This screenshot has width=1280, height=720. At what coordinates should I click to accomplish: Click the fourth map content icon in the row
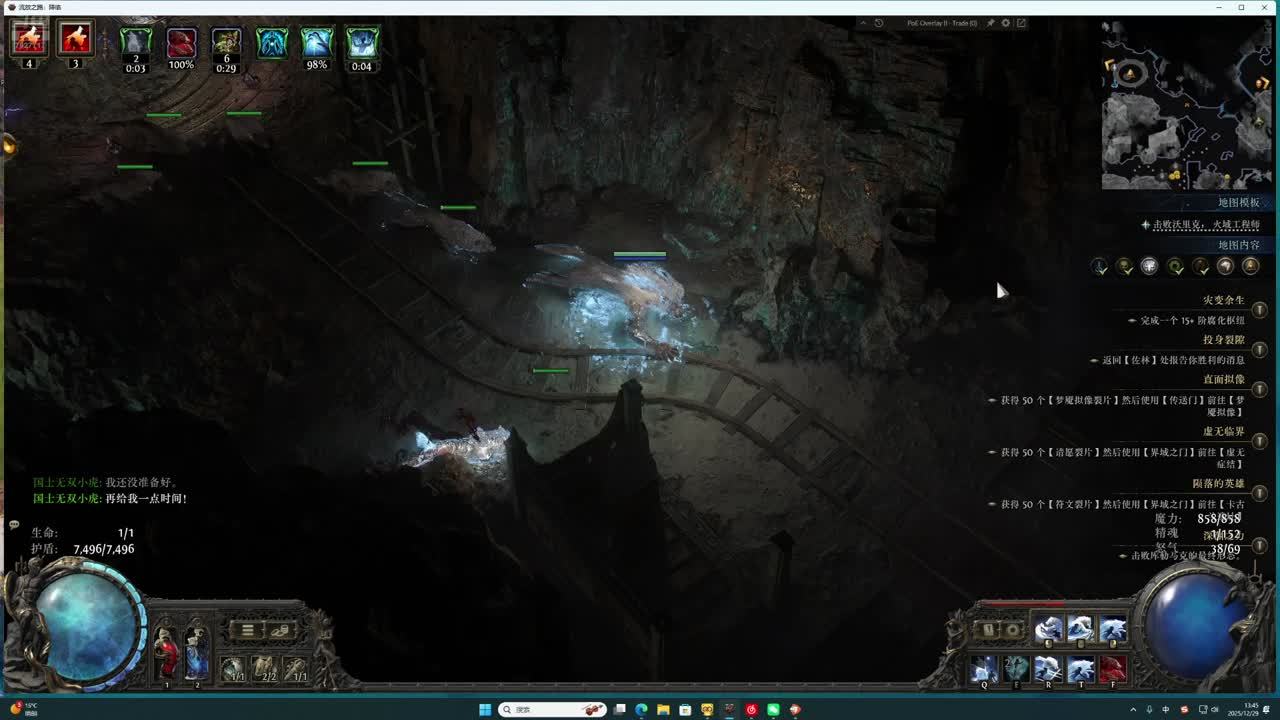coord(1175,267)
